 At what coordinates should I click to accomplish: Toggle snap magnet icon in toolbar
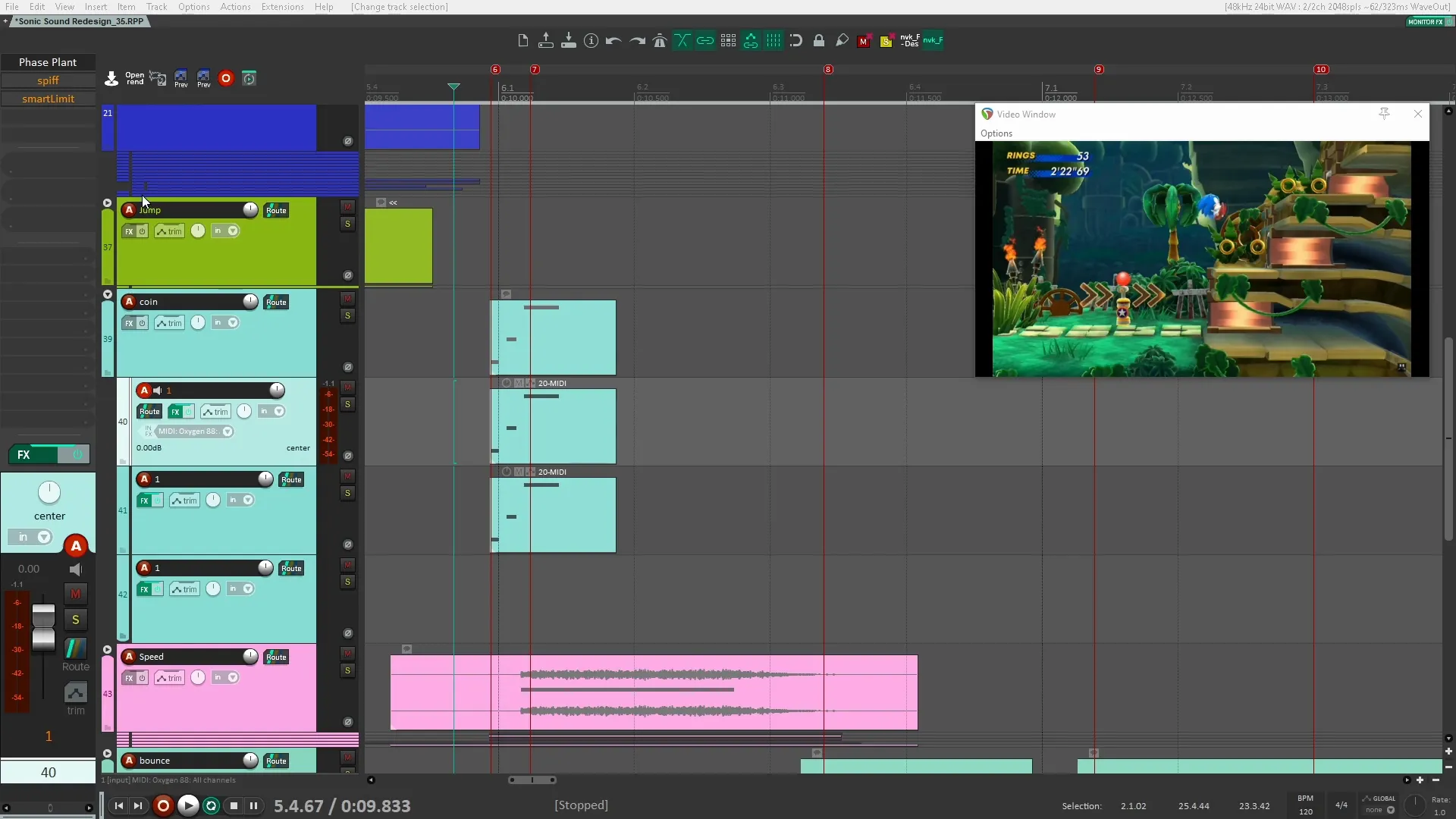795,41
